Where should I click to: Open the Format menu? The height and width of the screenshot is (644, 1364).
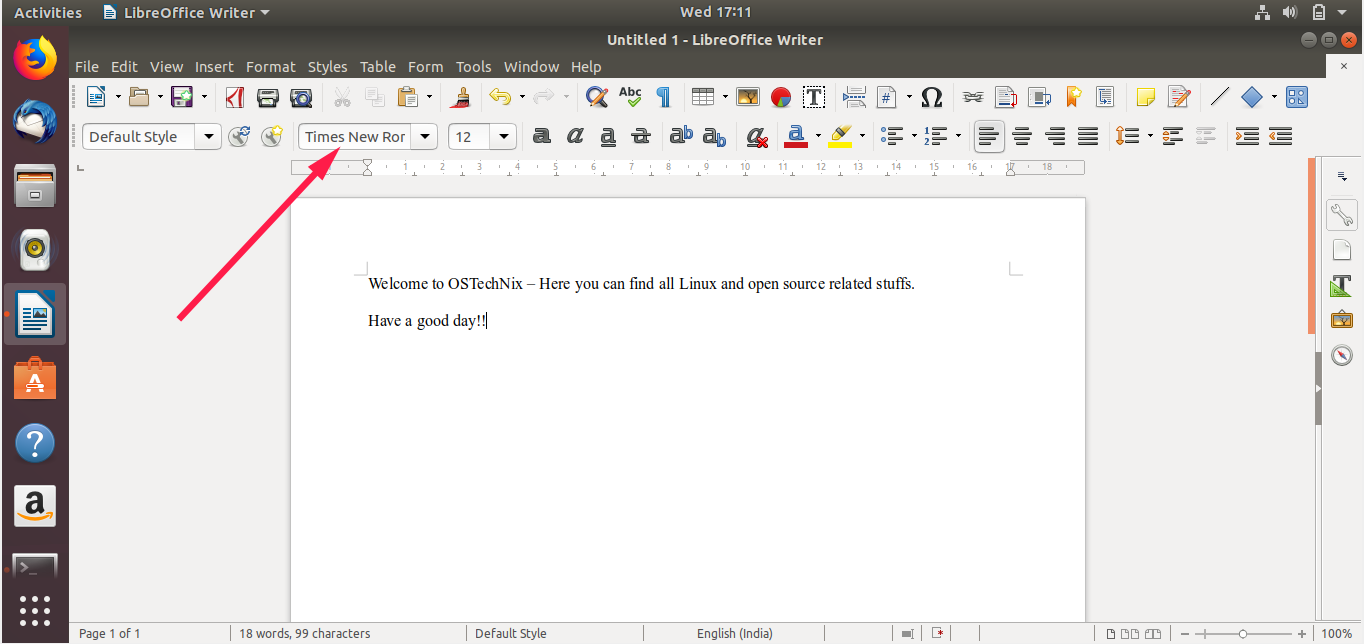270,67
